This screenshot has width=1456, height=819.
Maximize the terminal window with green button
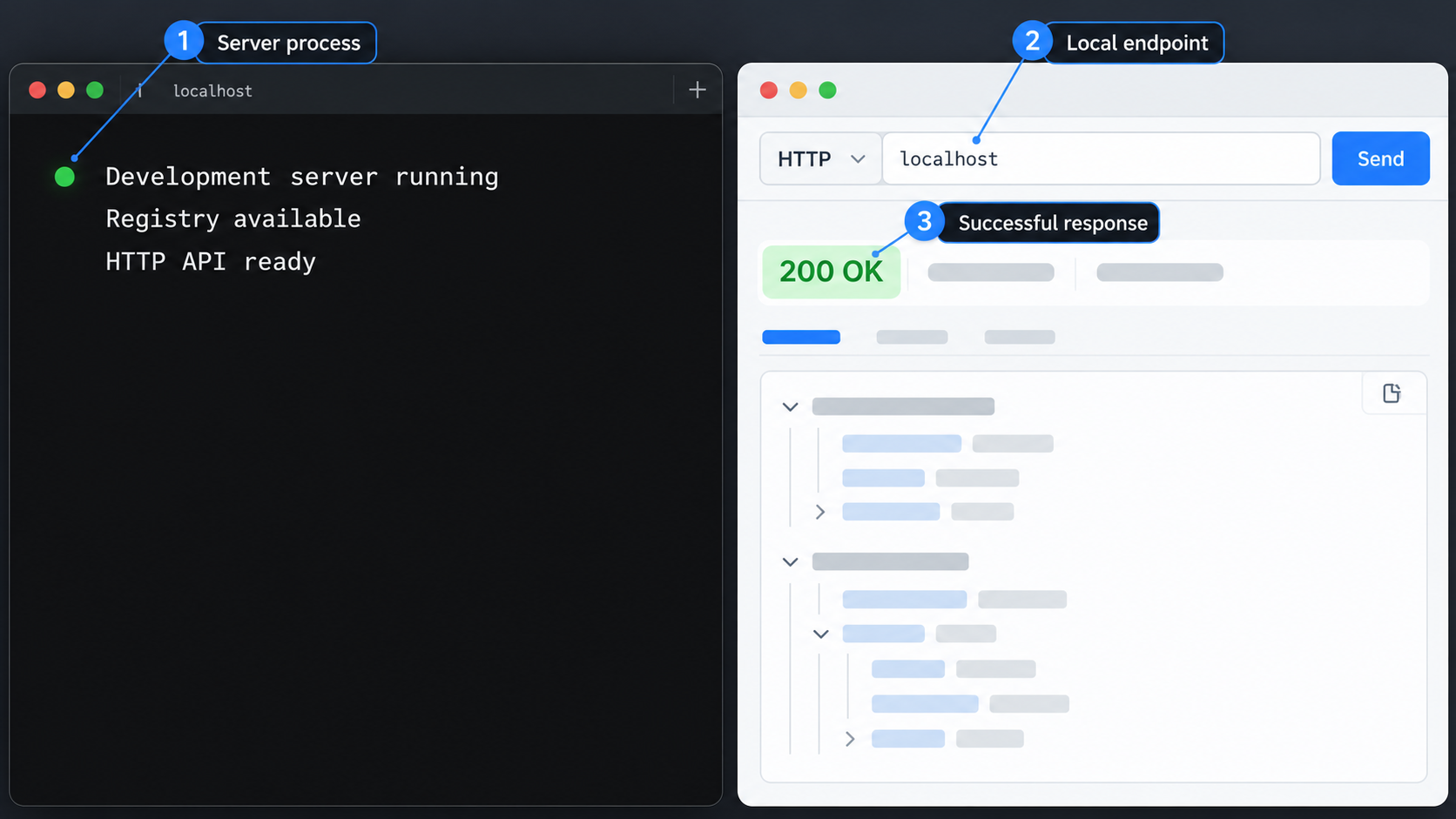95,90
